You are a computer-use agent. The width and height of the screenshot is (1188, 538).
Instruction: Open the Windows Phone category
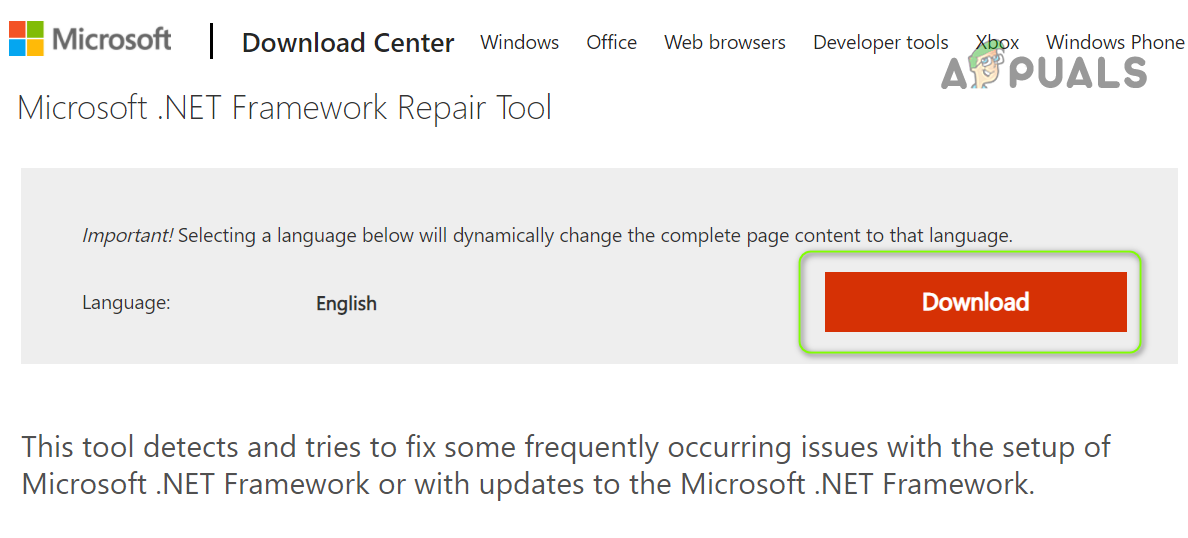pos(1115,42)
